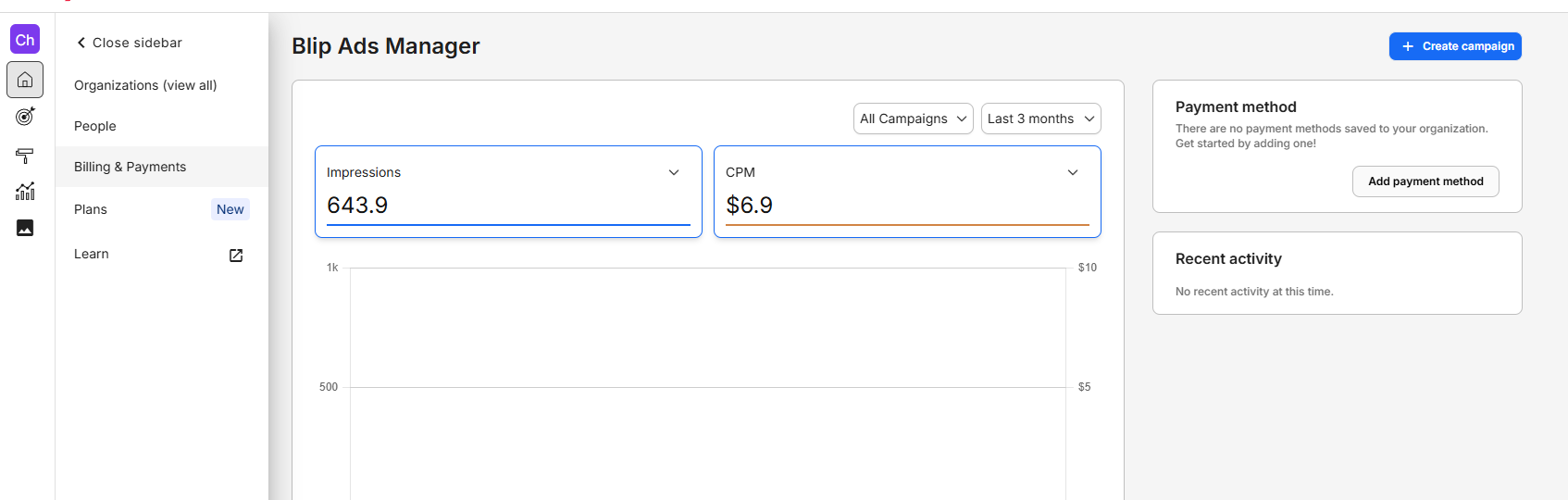
Task: Select the CPM metric card
Action: [x=907, y=192]
